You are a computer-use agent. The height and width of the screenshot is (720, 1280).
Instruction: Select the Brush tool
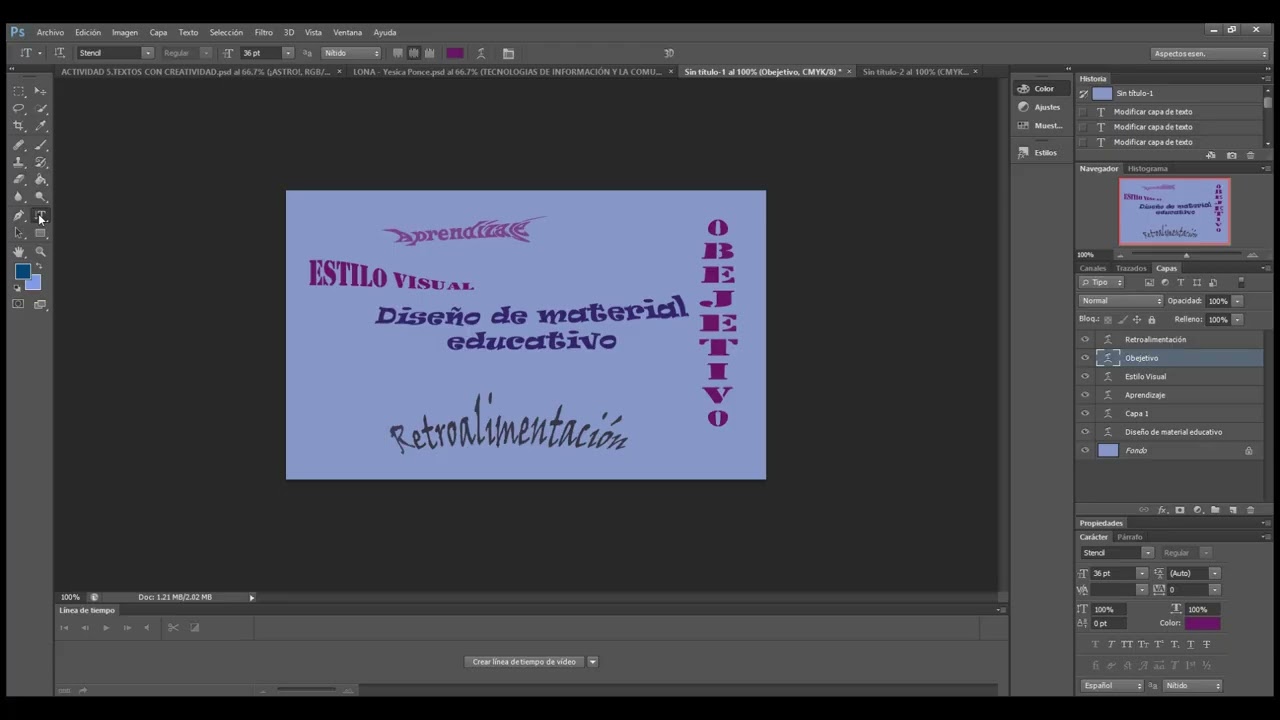point(41,144)
